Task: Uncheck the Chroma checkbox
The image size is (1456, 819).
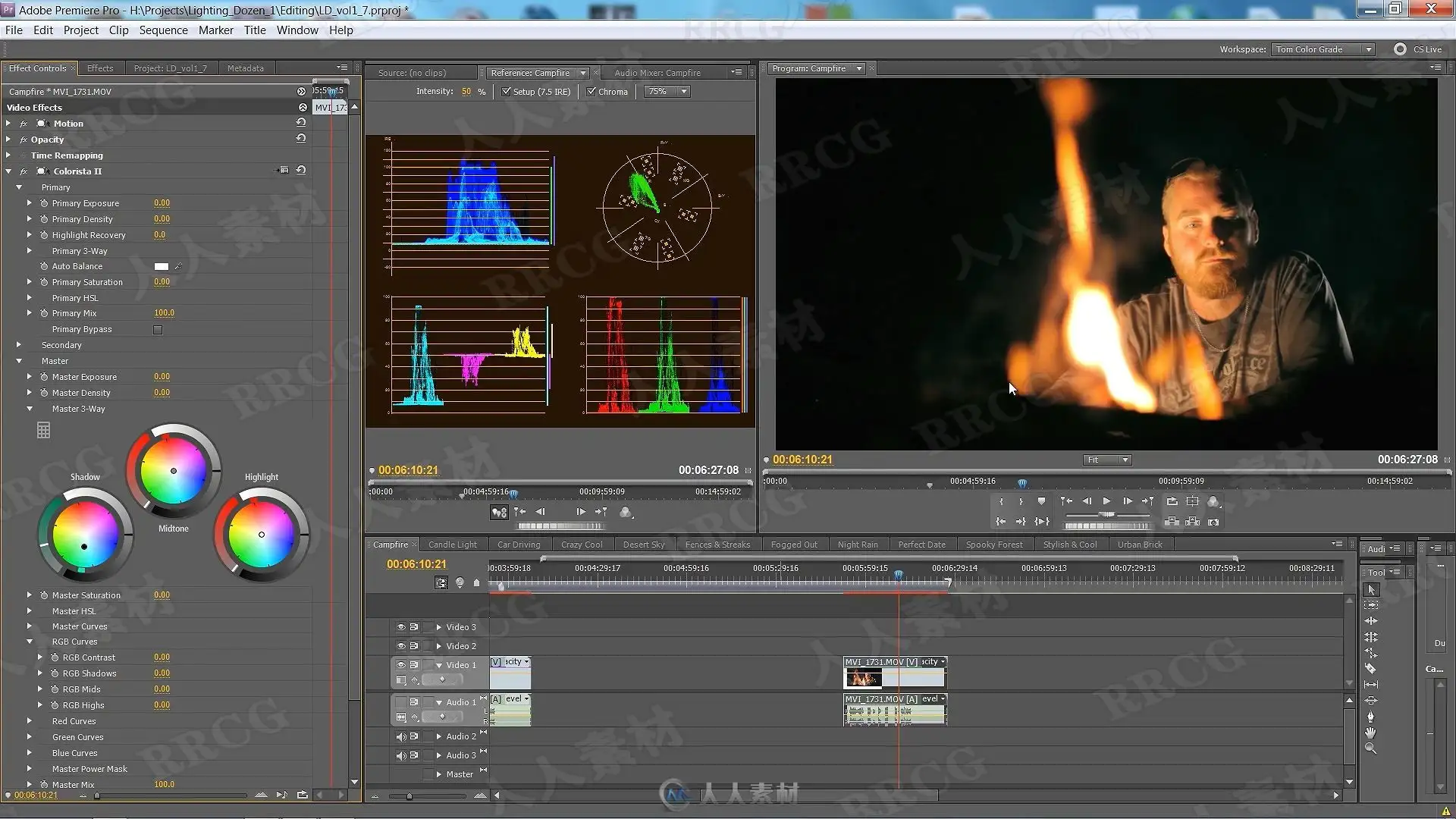Action: click(591, 92)
